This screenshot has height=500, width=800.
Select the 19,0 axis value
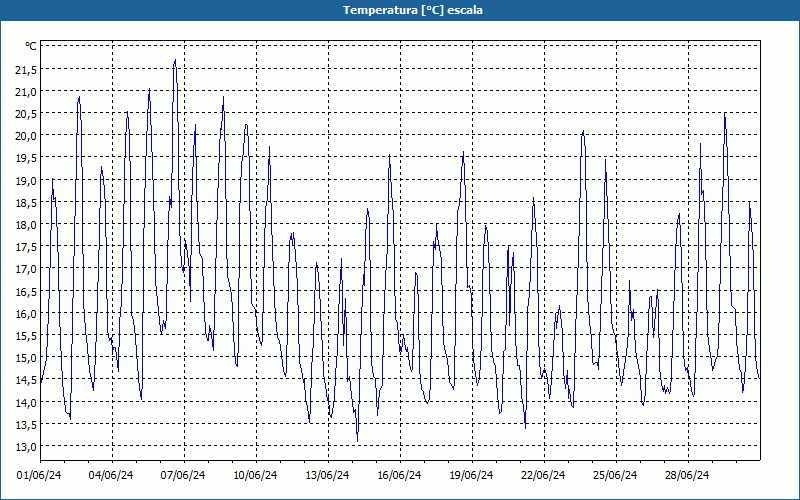point(26,180)
